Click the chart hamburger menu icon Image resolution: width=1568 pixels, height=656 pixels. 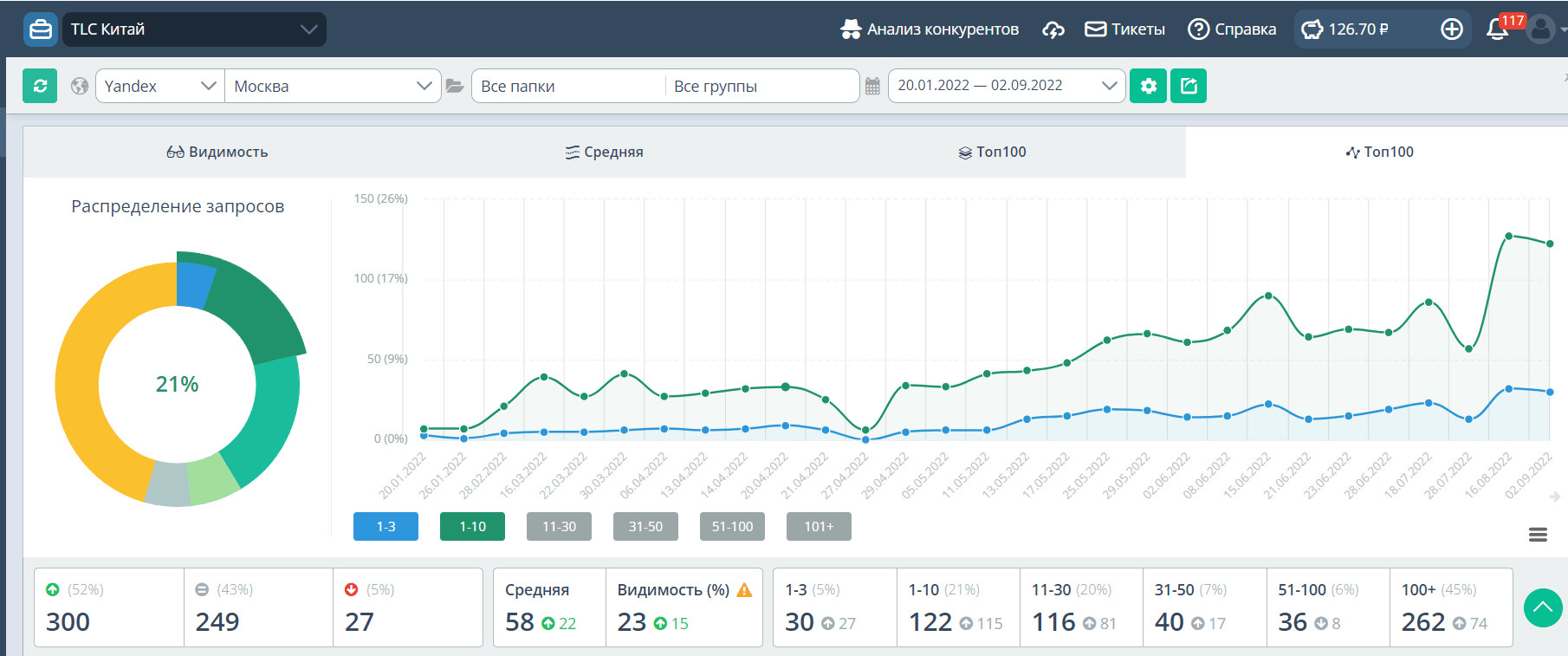pyautogui.click(x=1538, y=535)
